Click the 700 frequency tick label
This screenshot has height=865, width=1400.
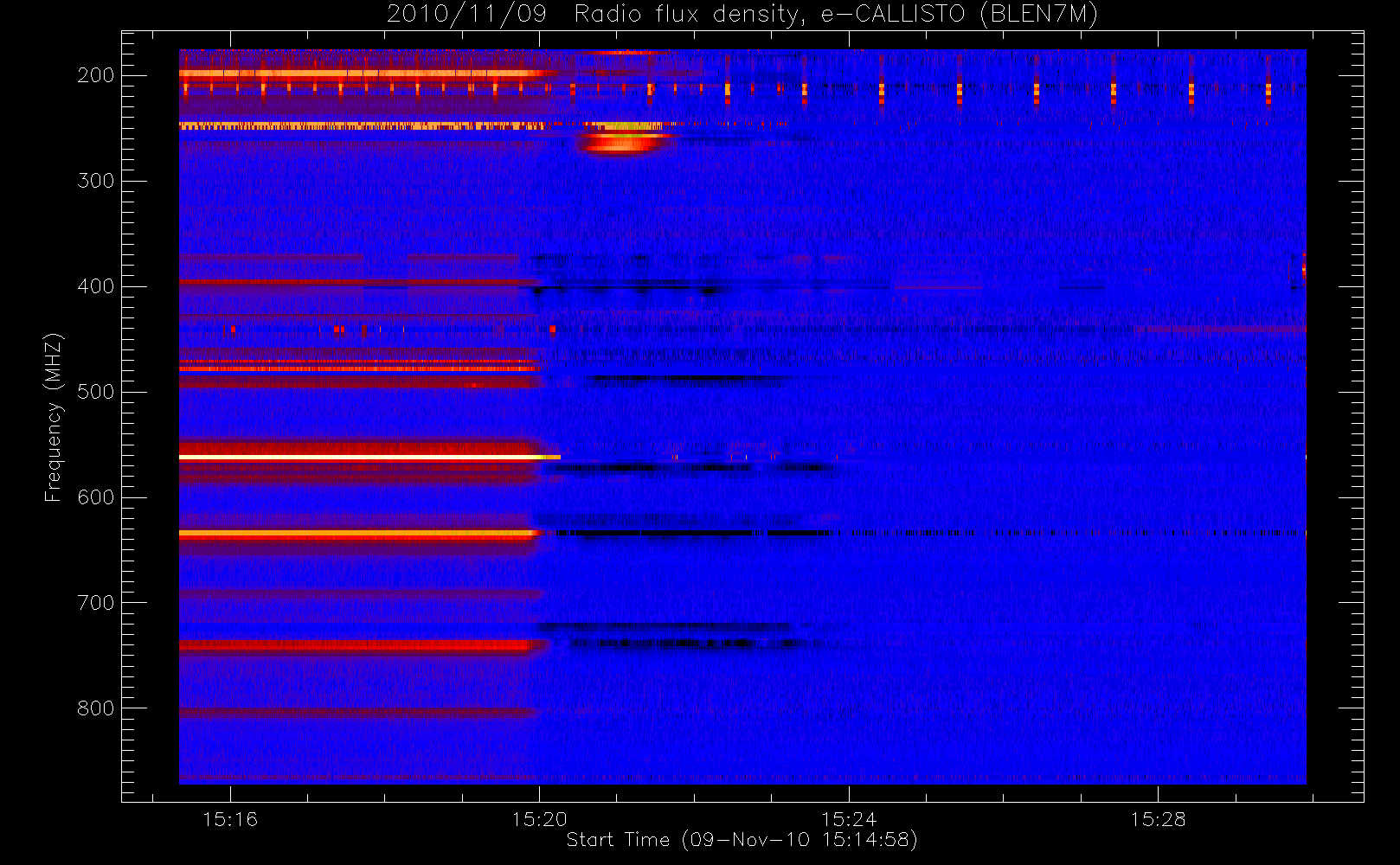[x=95, y=603]
